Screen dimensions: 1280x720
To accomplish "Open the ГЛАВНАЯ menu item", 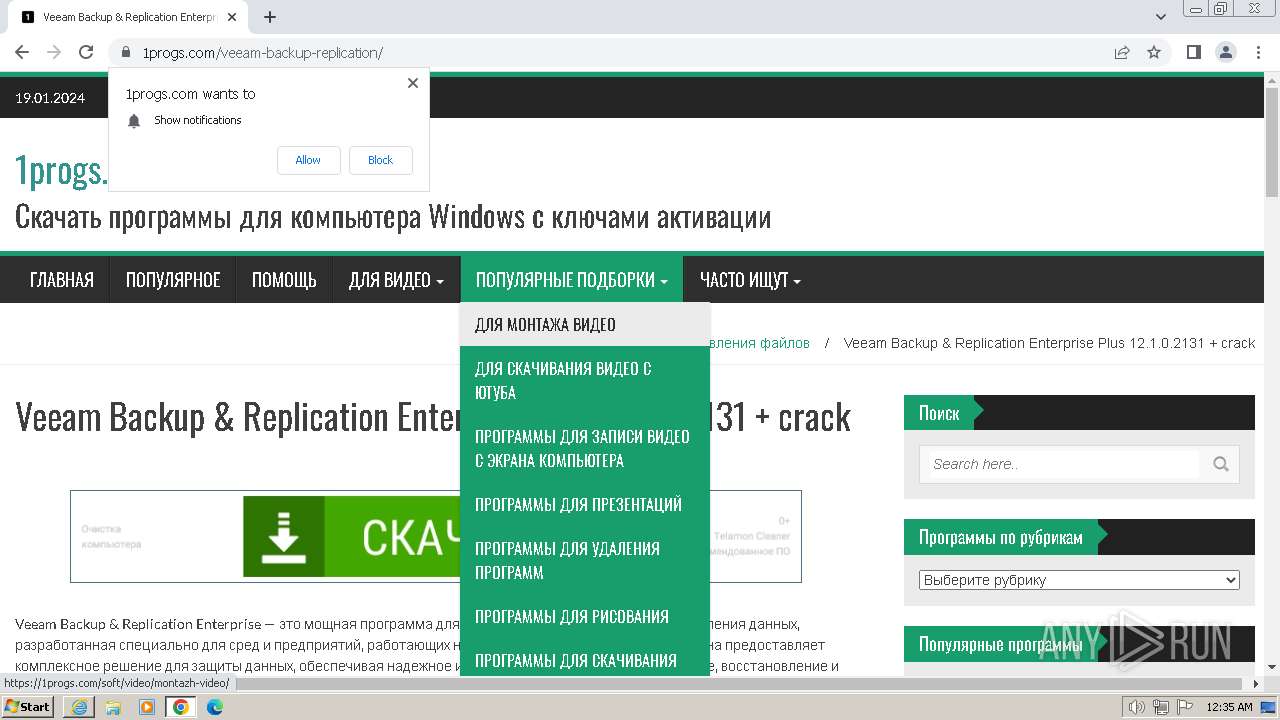I will pyautogui.click(x=62, y=280).
